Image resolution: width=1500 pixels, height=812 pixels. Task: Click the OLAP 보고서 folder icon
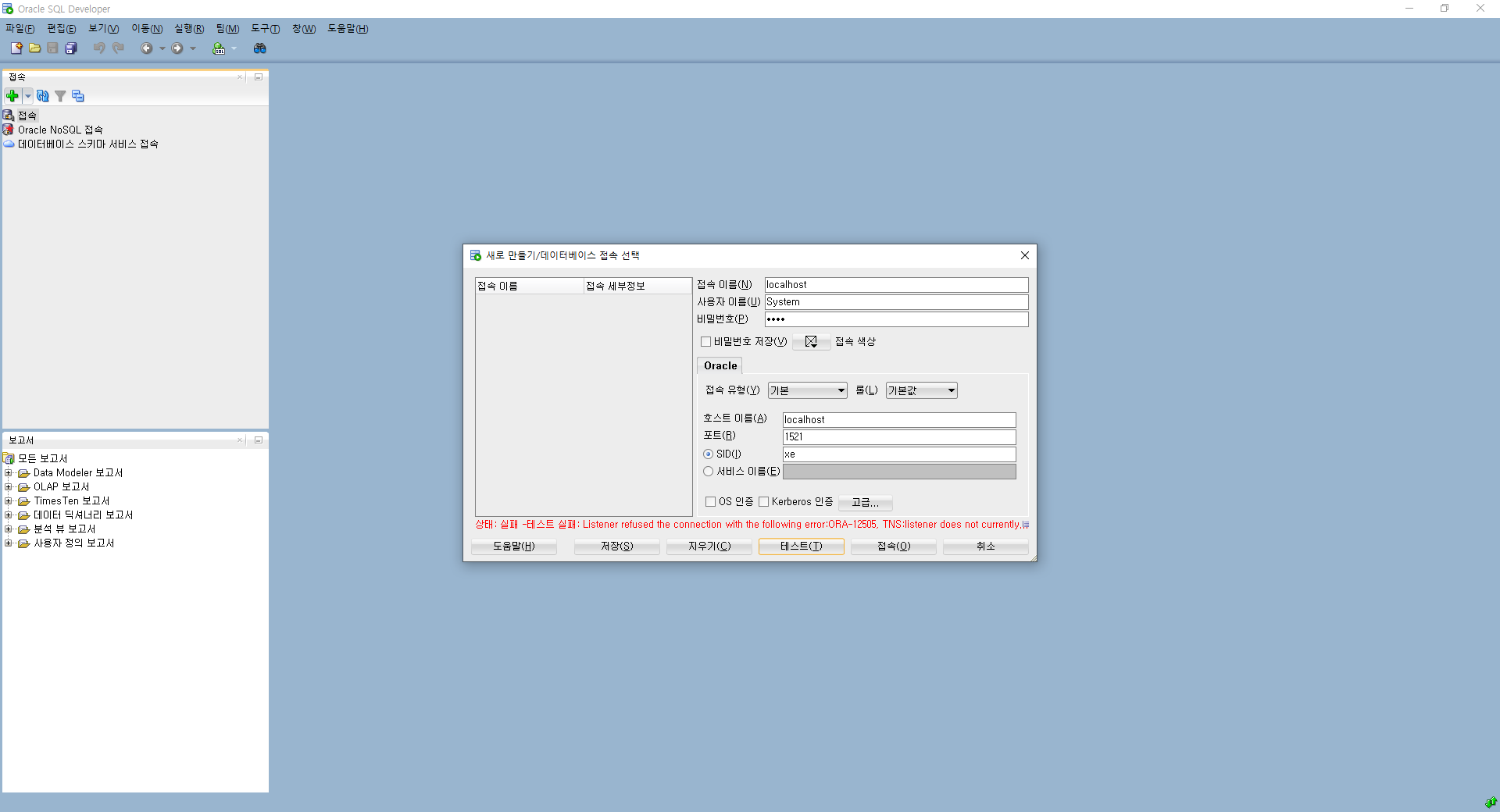[x=23, y=487]
